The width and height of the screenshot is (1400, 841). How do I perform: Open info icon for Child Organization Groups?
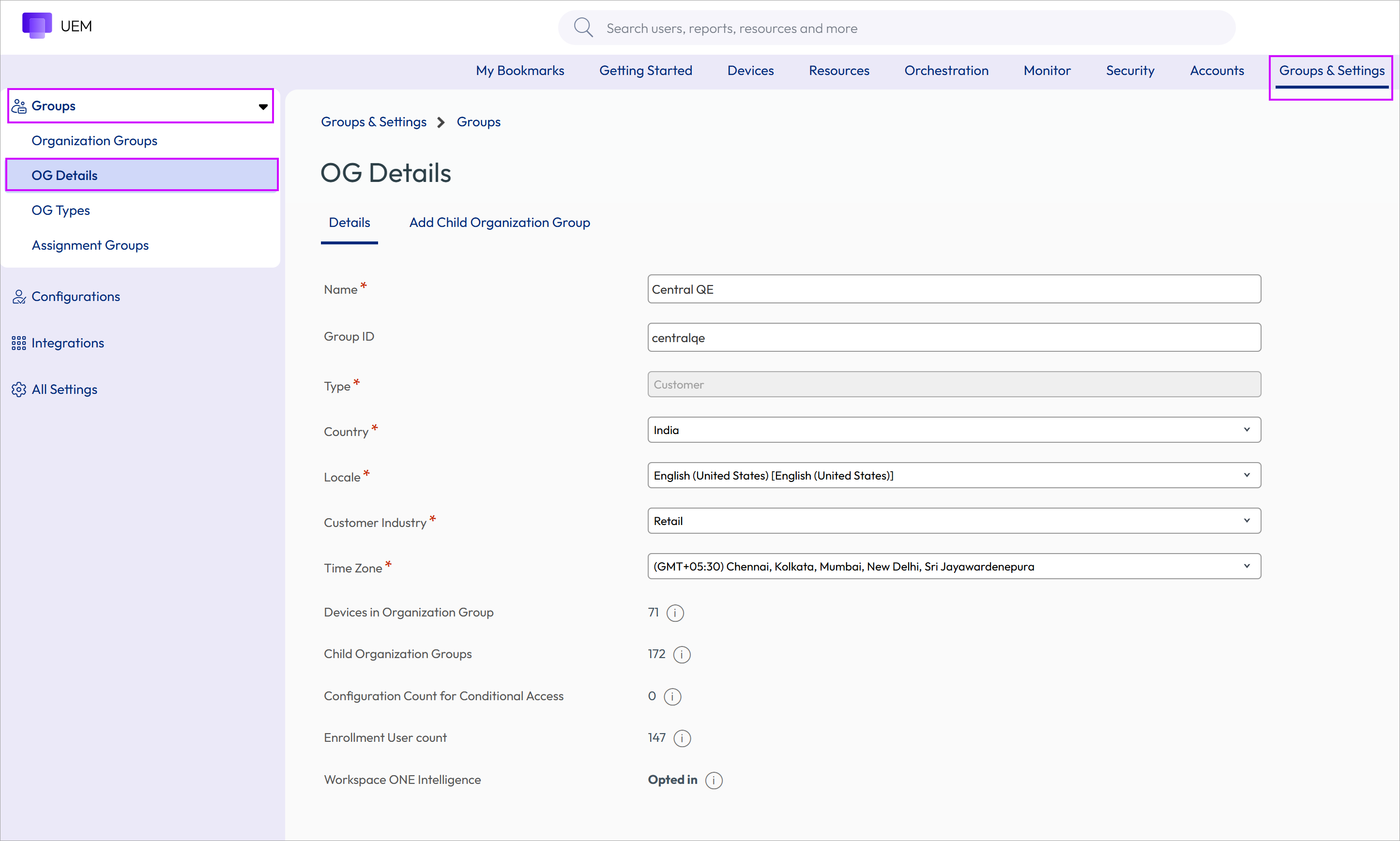click(x=682, y=655)
